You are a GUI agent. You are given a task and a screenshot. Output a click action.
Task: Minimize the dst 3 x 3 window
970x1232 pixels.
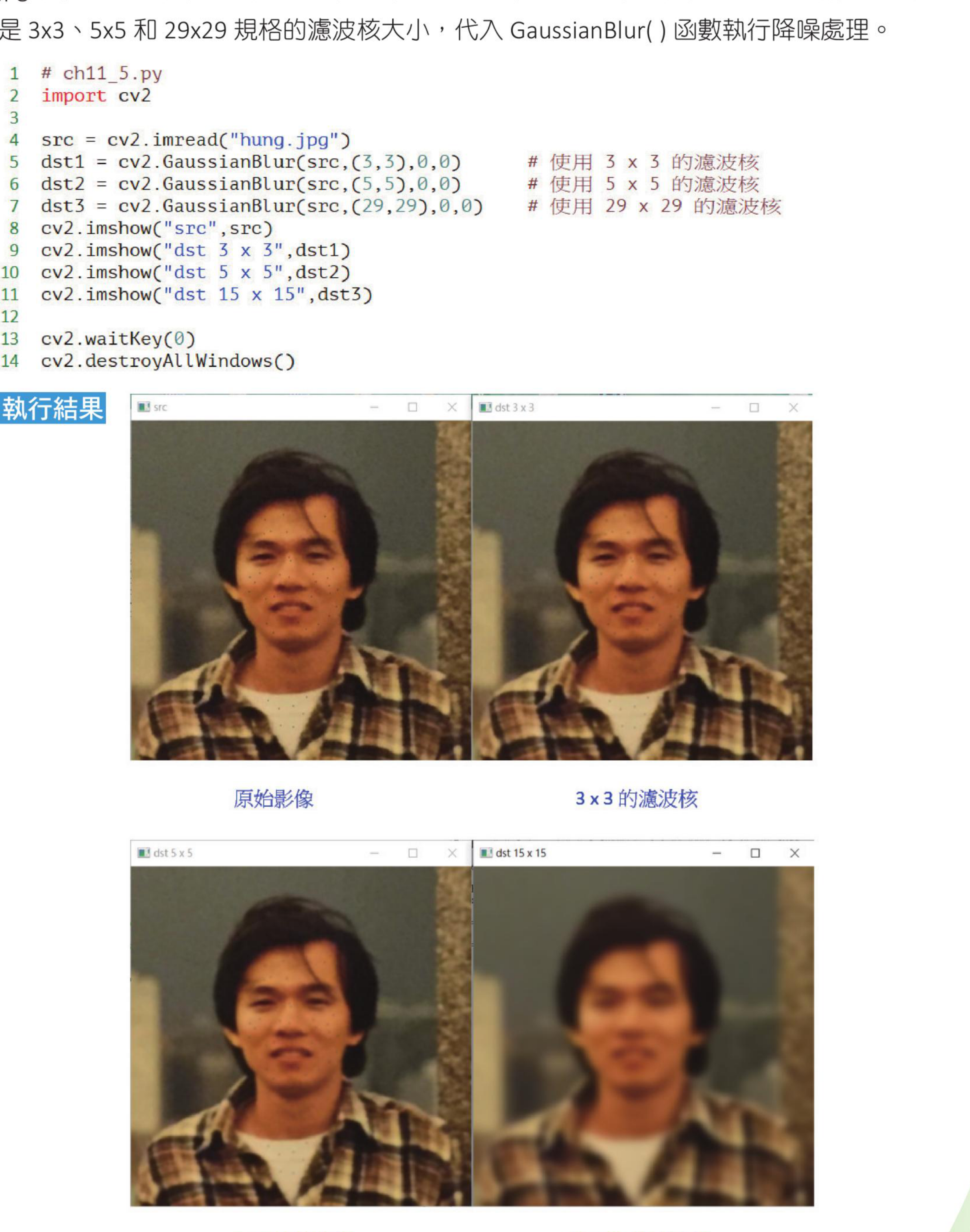tap(715, 408)
